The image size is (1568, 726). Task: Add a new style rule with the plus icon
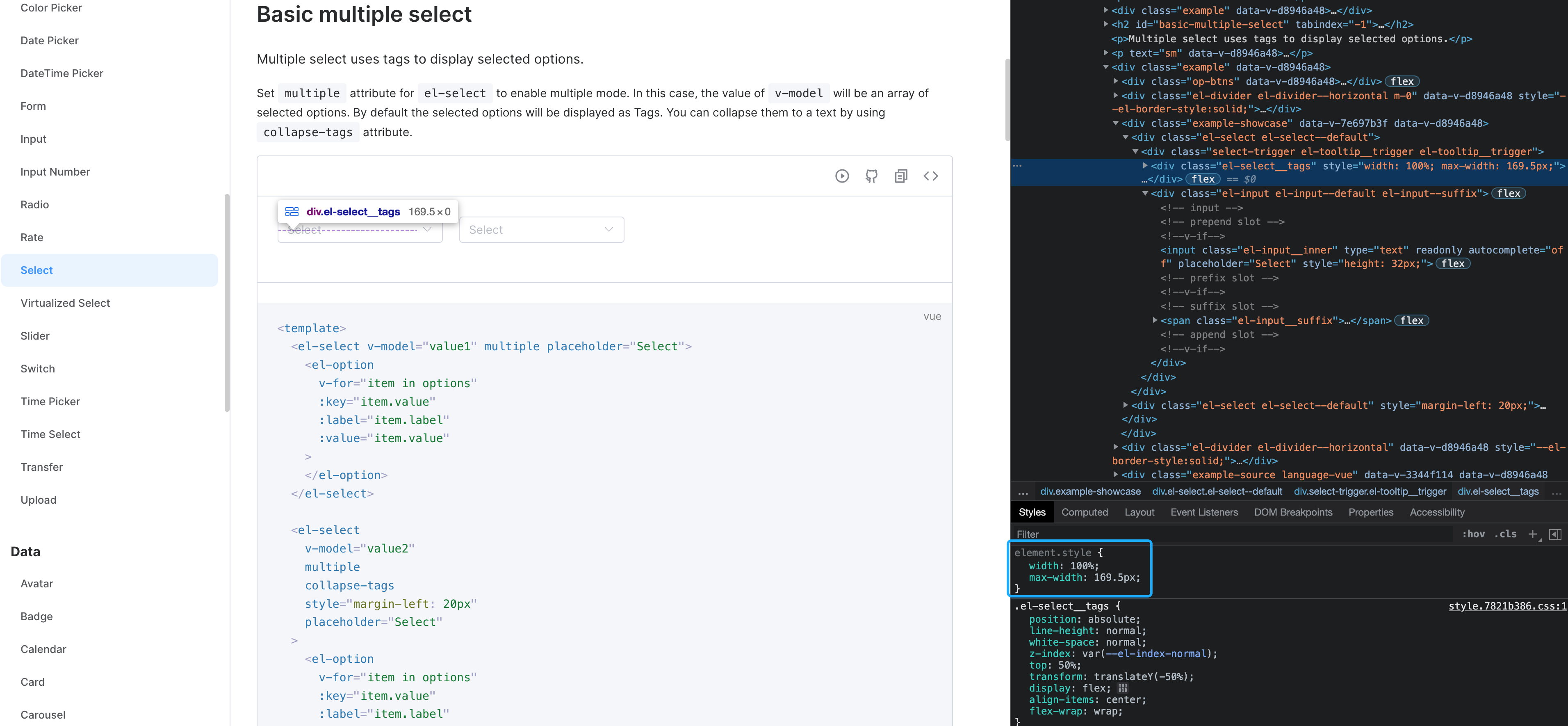[x=1533, y=534]
